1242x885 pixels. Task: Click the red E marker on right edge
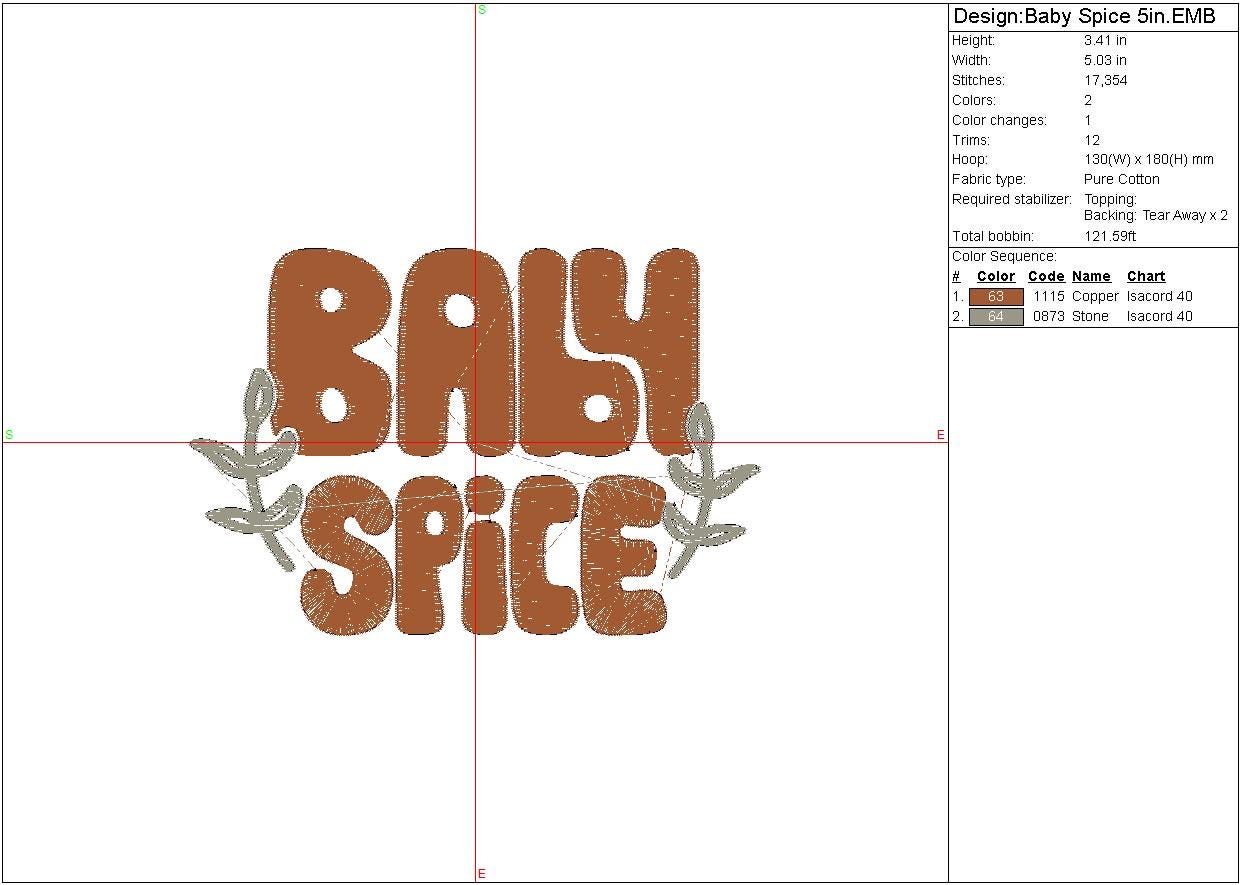click(x=940, y=435)
